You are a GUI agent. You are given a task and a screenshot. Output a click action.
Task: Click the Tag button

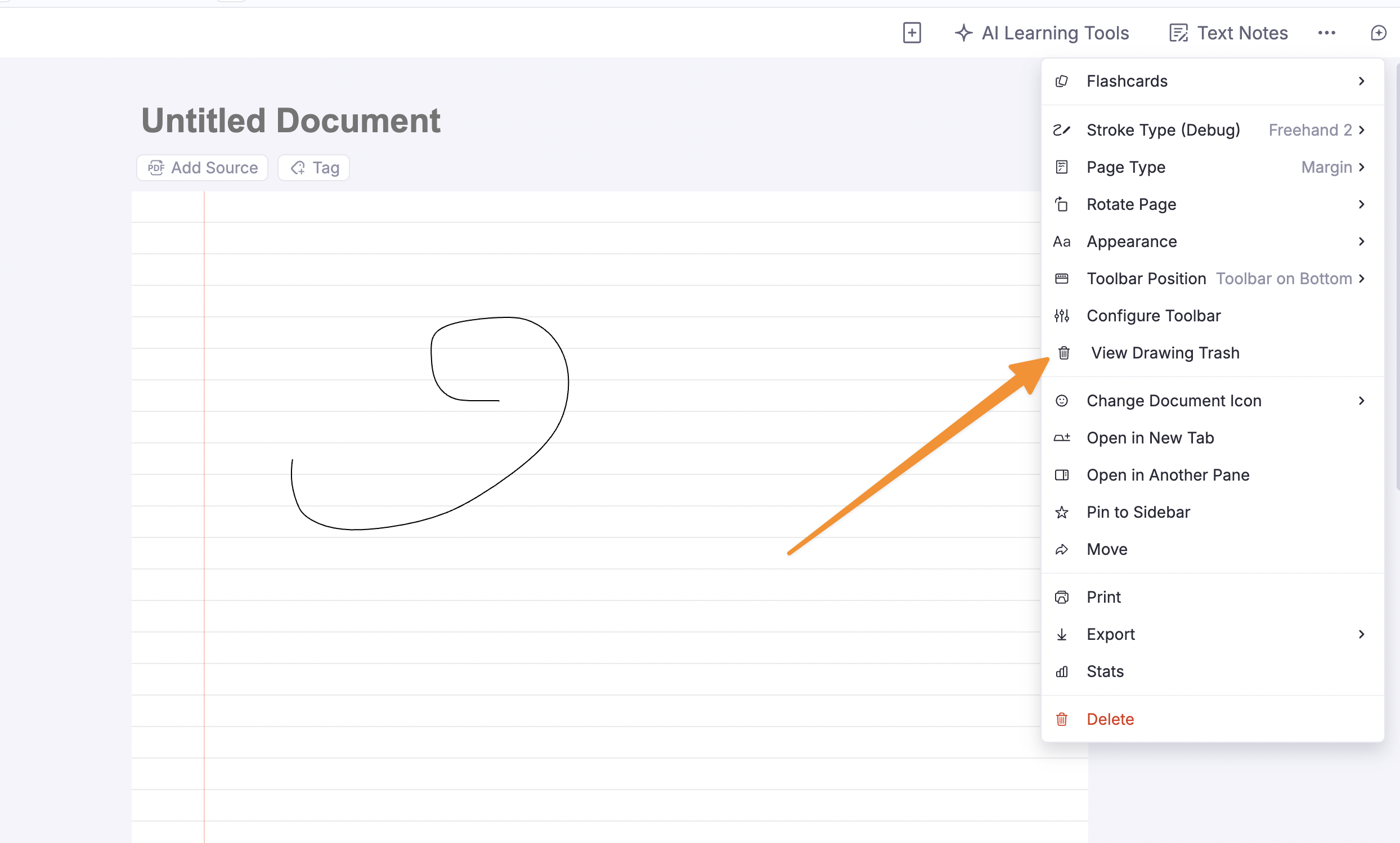point(313,168)
